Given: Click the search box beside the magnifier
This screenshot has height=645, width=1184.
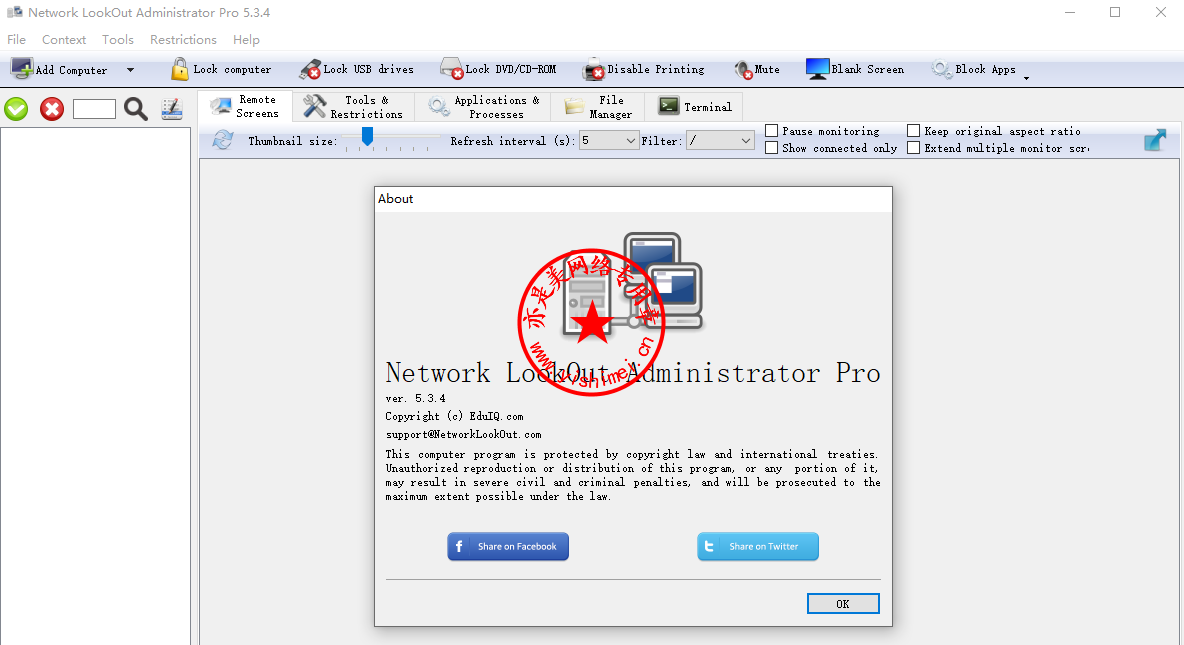Looking at the screenshot, I should click(94, 110).
